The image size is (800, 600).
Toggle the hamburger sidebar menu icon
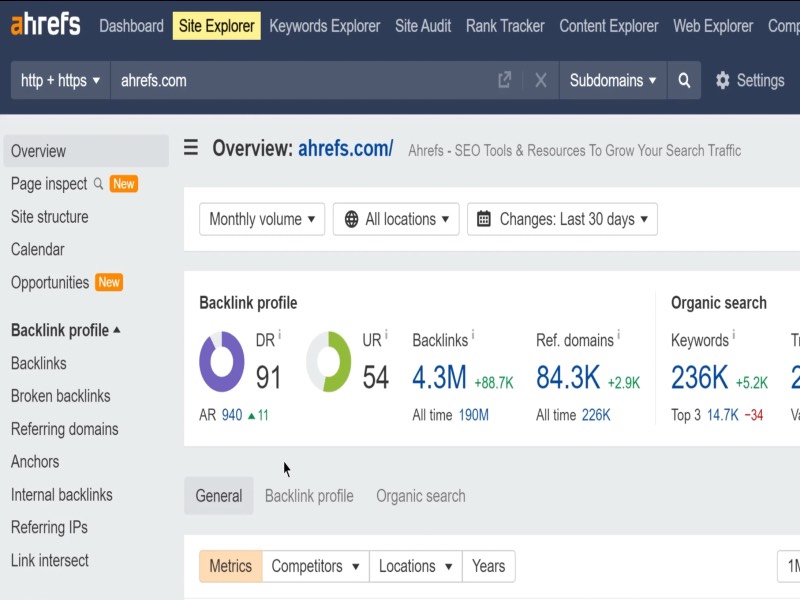(x=191, y=147)
